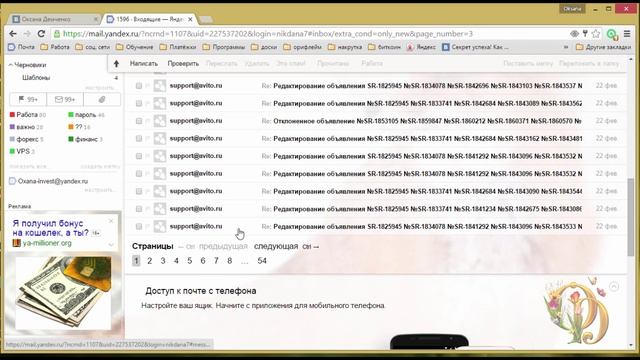640x360 pixels.
Task: Click the avatar of the Отклоненное объявление email
Action: coord(160,121)
